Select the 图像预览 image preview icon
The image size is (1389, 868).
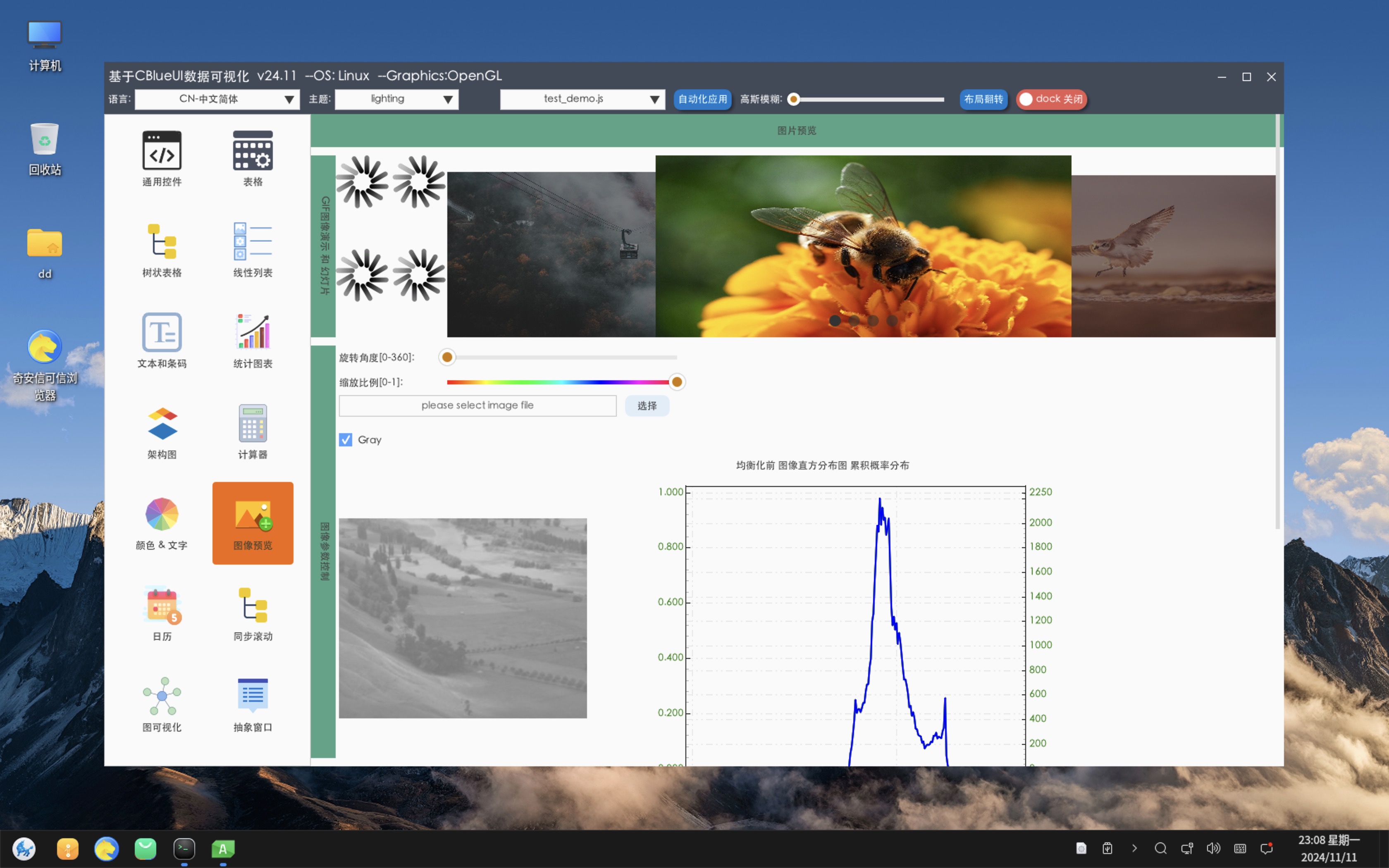253,523
